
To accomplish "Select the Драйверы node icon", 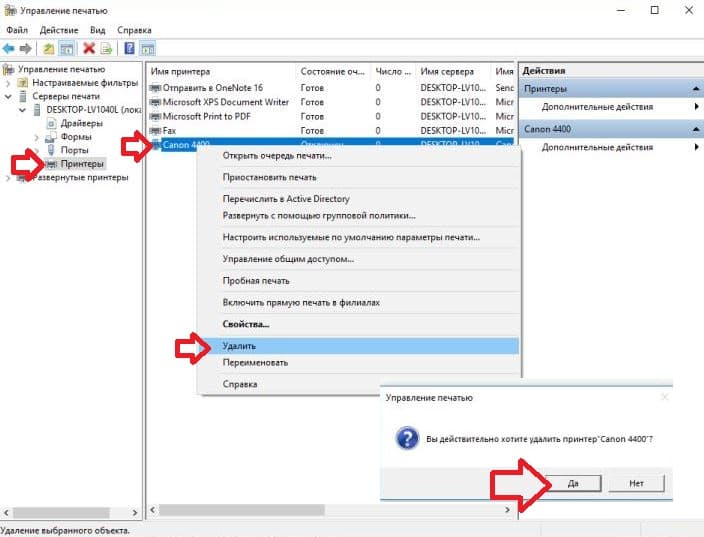I will tap(51, 123).
